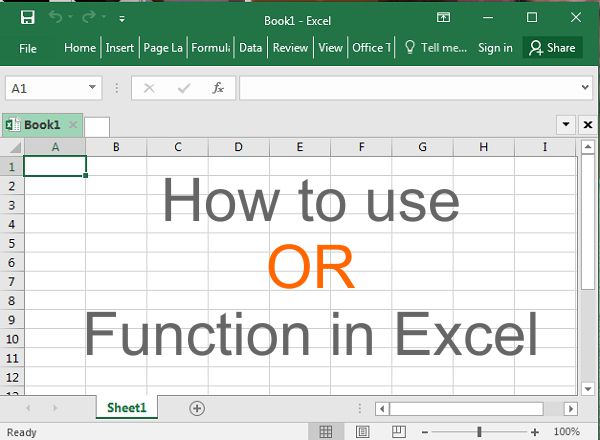Viewport: 600px width, 440px height.
Task: Click vertical scrollbar down arrow
Action: (x=588, y=389)
